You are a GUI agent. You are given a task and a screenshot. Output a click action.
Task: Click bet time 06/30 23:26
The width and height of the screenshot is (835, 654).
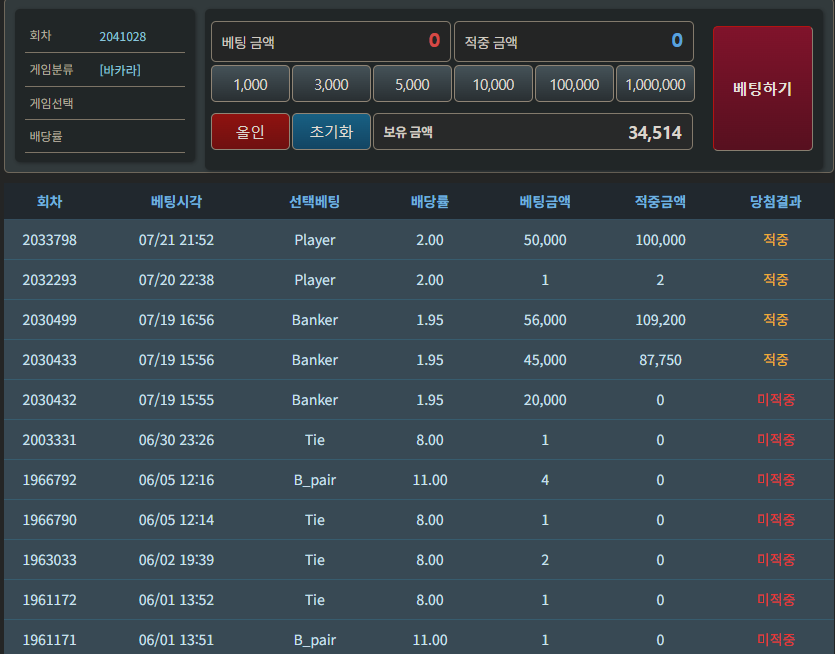point(176,440)
